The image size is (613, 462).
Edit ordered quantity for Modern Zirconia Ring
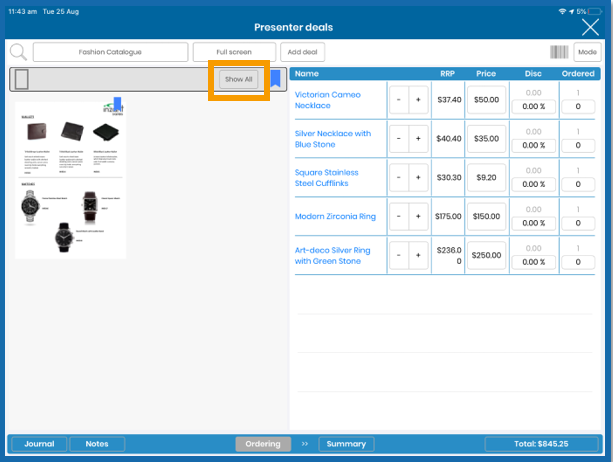578,223
